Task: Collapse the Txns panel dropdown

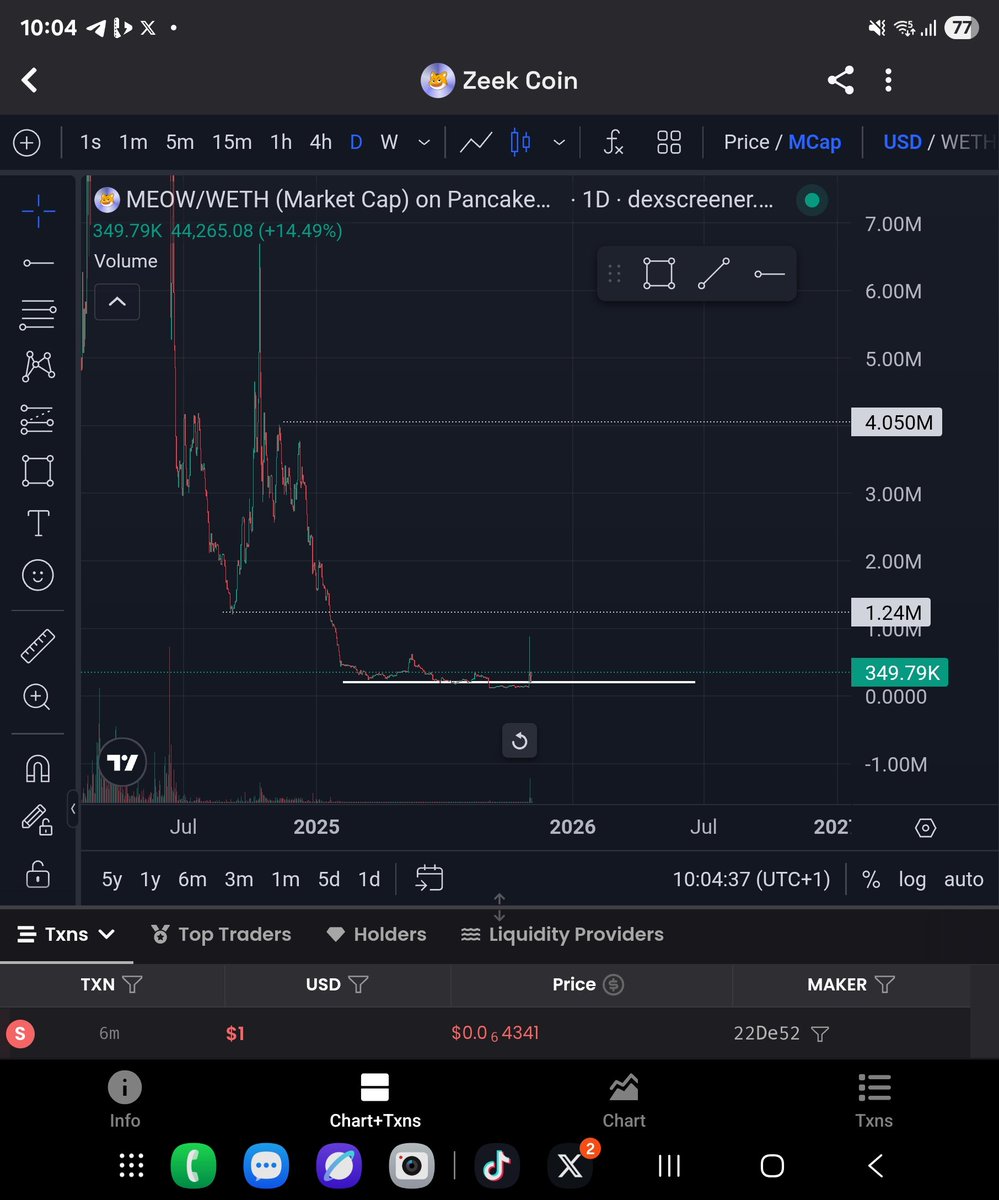Action: click(x=108, y=934)
